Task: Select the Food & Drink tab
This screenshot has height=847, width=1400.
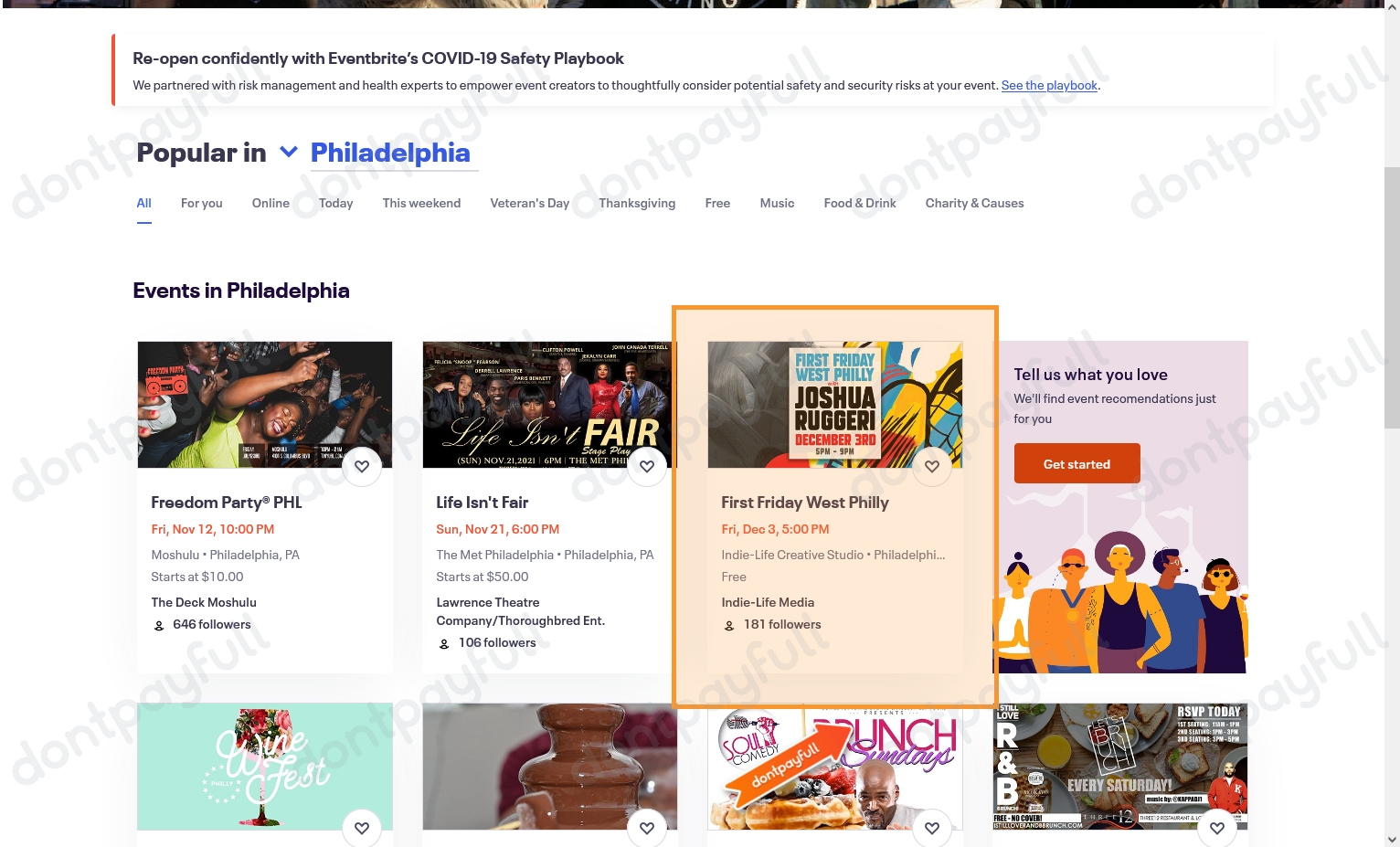Action: (x=860, y=203)
